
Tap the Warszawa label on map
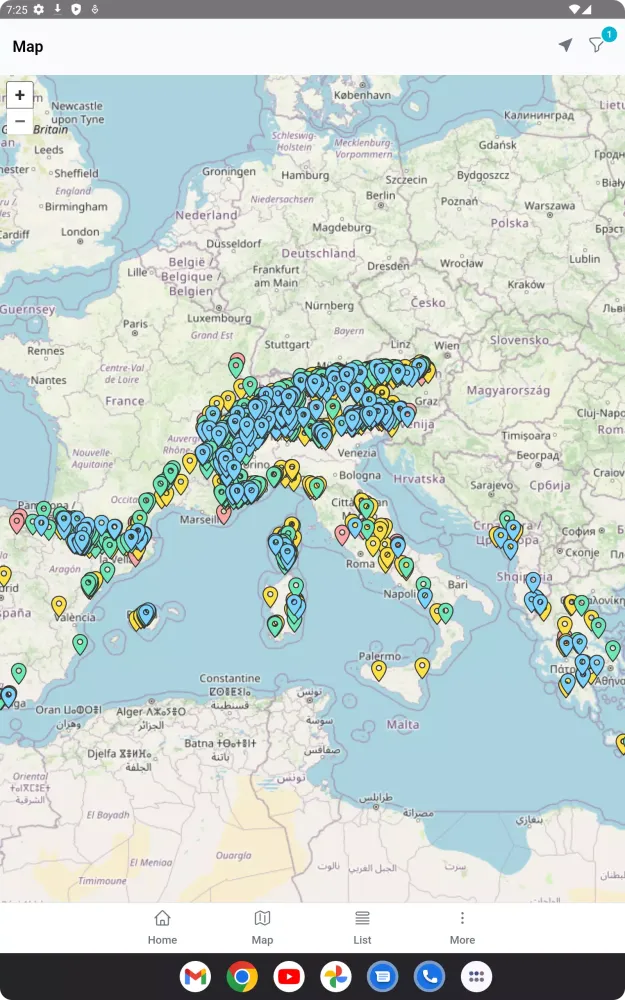550,205
